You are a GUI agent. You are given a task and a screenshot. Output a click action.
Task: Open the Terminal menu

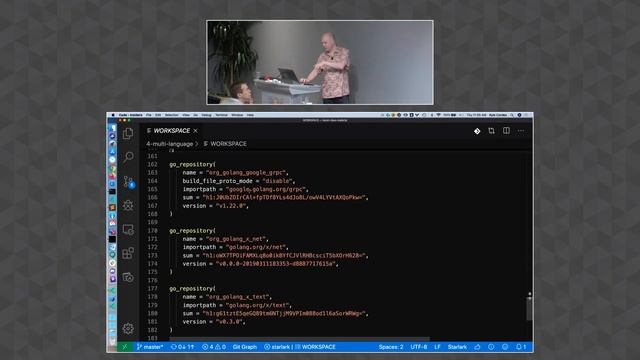coord(221,115)
